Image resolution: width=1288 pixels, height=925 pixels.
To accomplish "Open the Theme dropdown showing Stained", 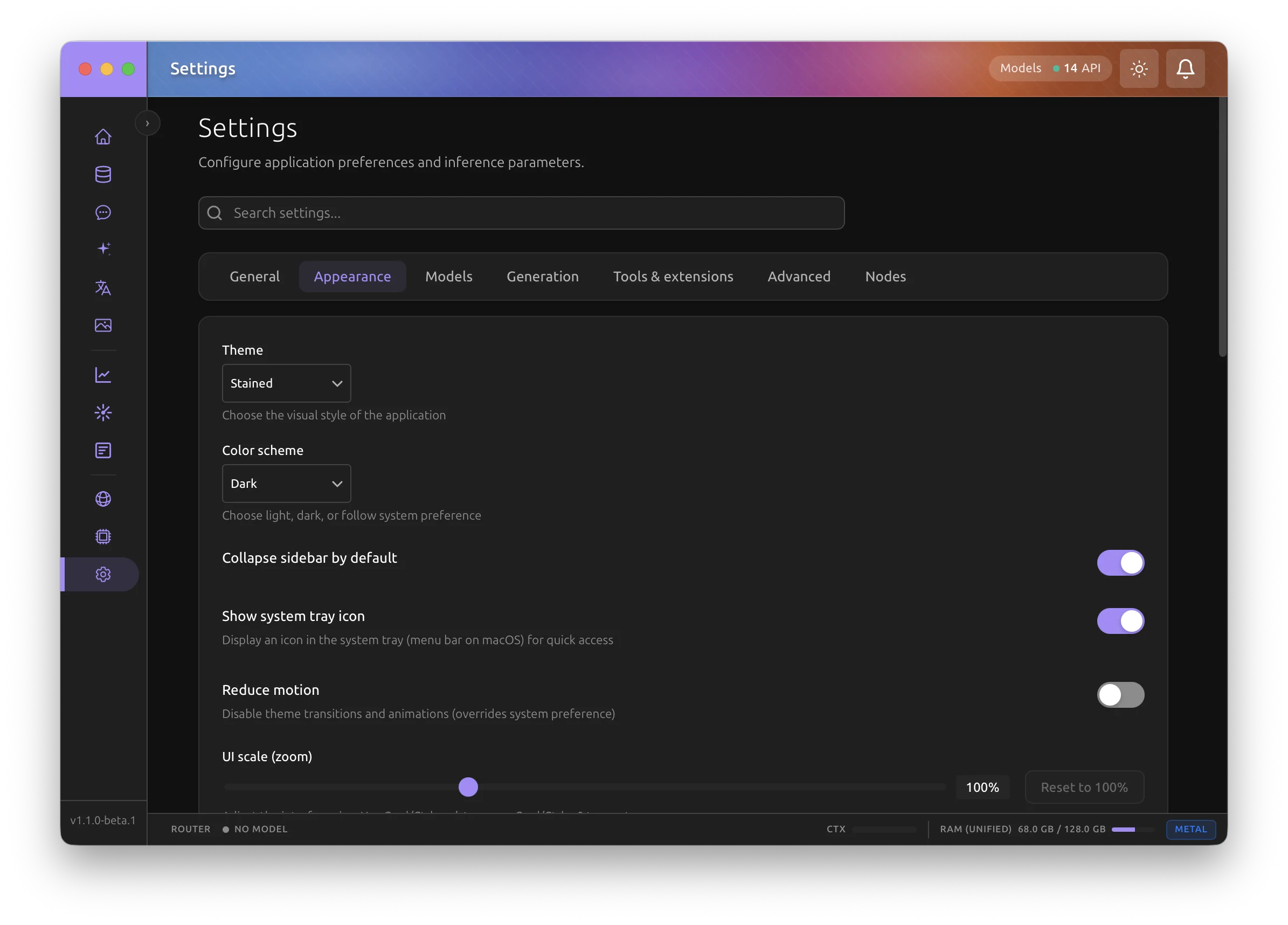I will coord(286,383).
